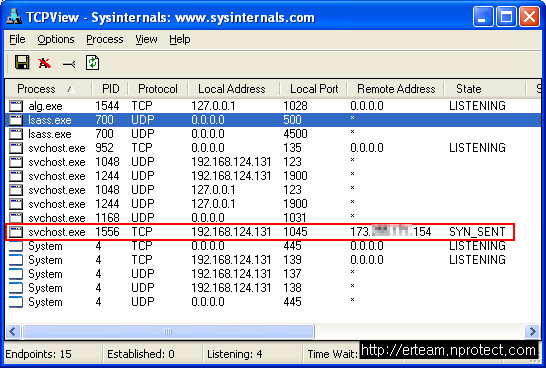Click the icon of lsass.exe port 500 row
This screenshot has height=368, width=546.
(16, 120)
